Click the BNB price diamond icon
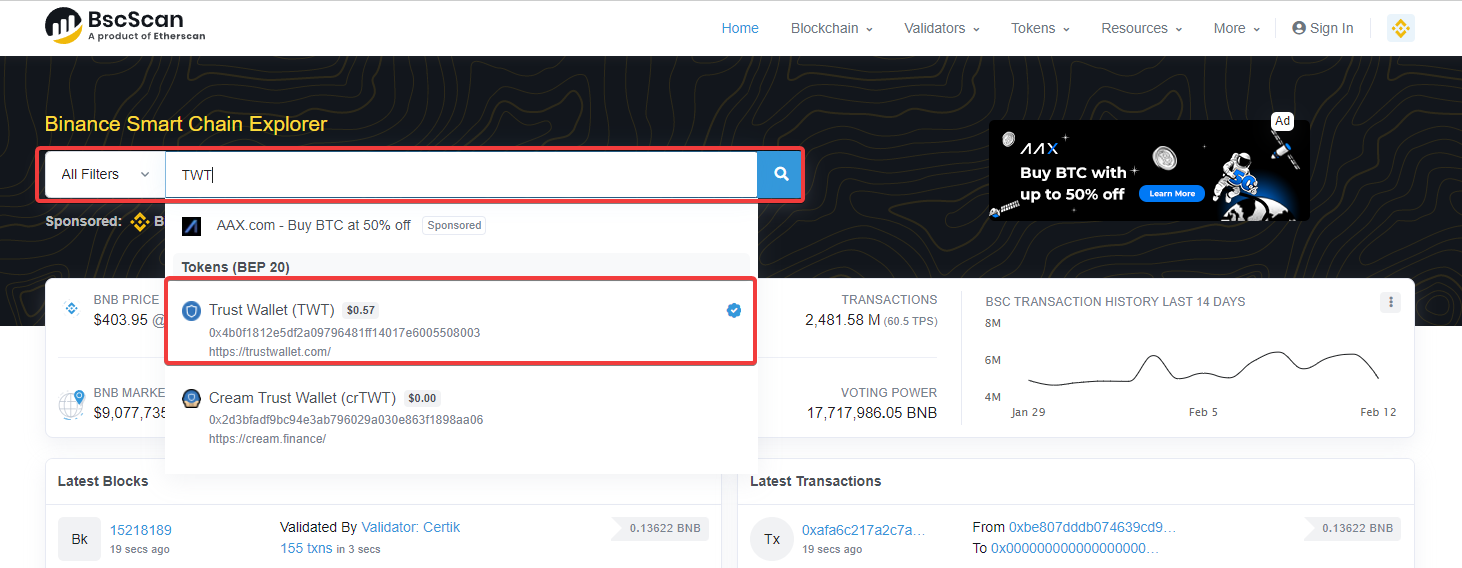This screenshot has height=568, width=1462. [71, 308]
